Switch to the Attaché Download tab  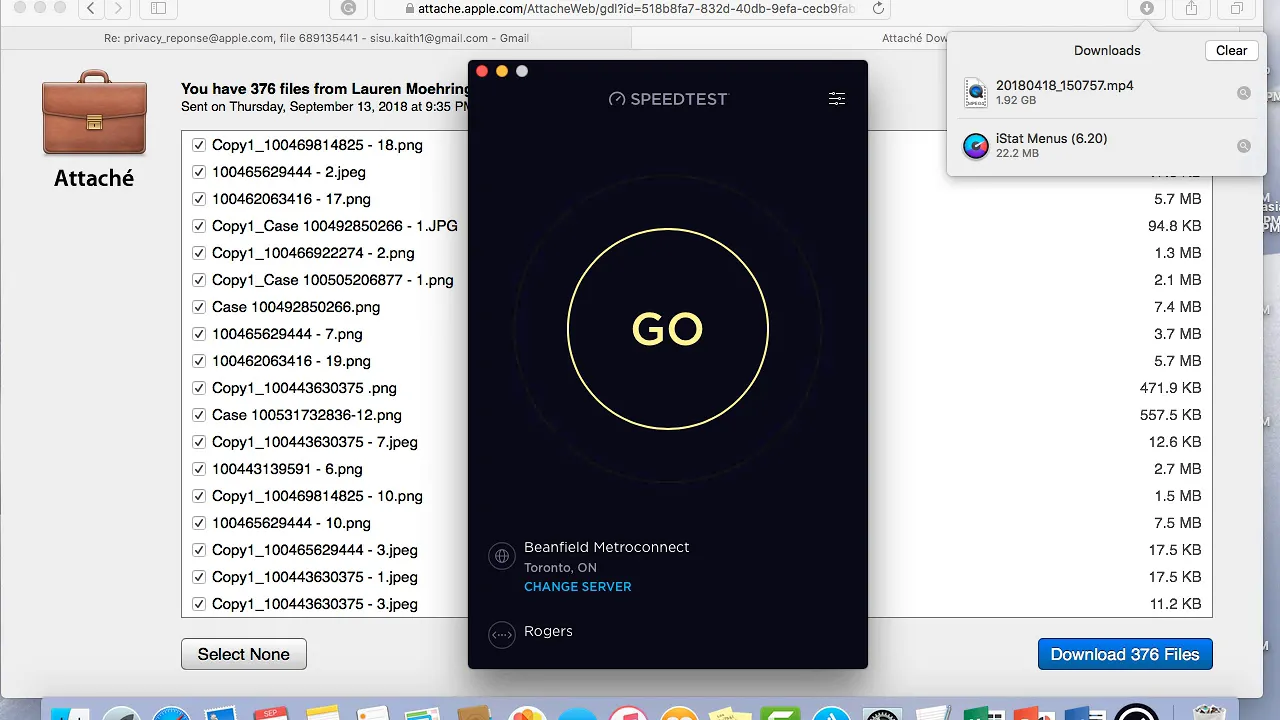tap(915, 38)
